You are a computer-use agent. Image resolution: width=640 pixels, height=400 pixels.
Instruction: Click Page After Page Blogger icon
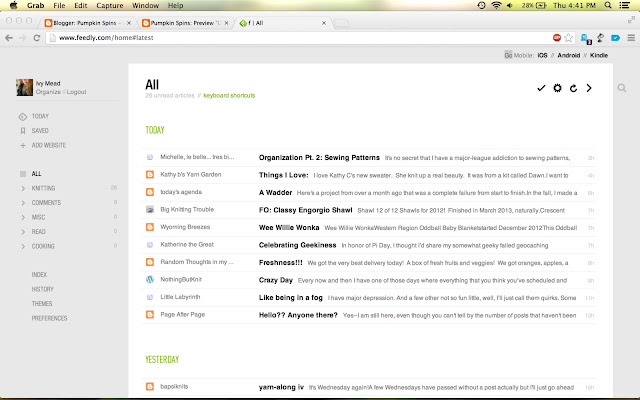tap(150, 315)
